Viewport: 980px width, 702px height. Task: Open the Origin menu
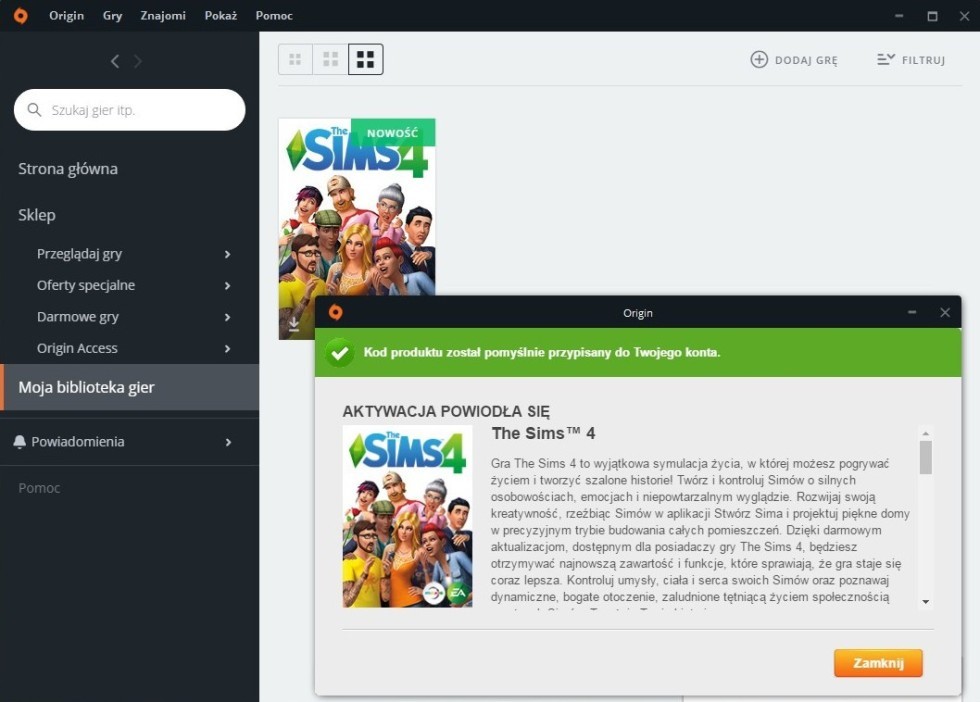(x=66, y=16)
